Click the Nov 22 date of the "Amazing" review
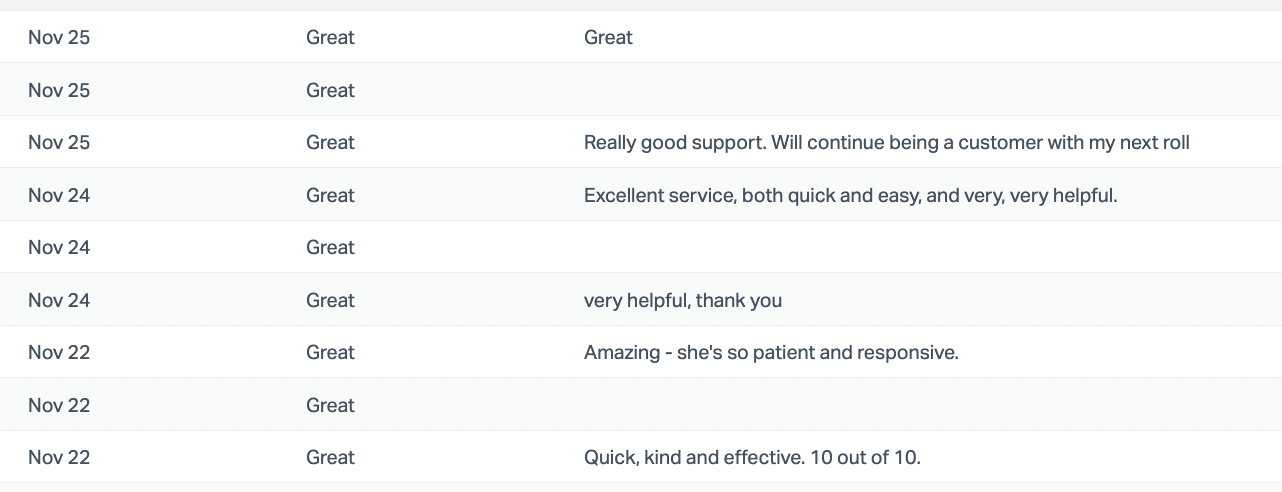Image resolution: width=1282 pixels, height=492 pixels. point(59,352)
